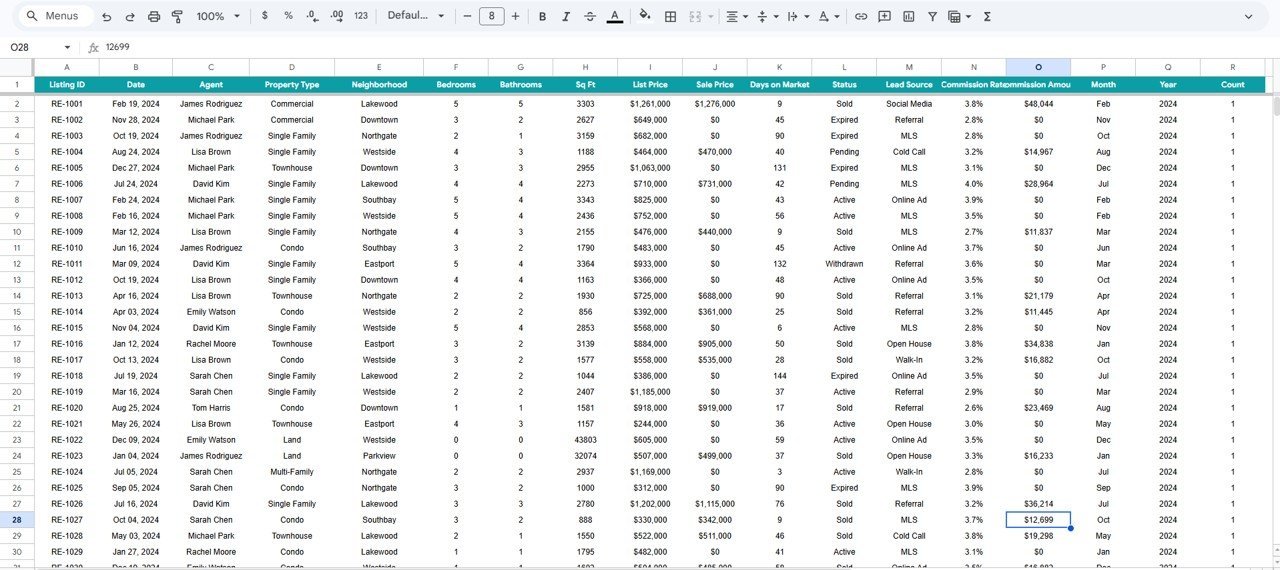Create a filter with the funnel icon

pyautogui.click(x=933, y=17)
